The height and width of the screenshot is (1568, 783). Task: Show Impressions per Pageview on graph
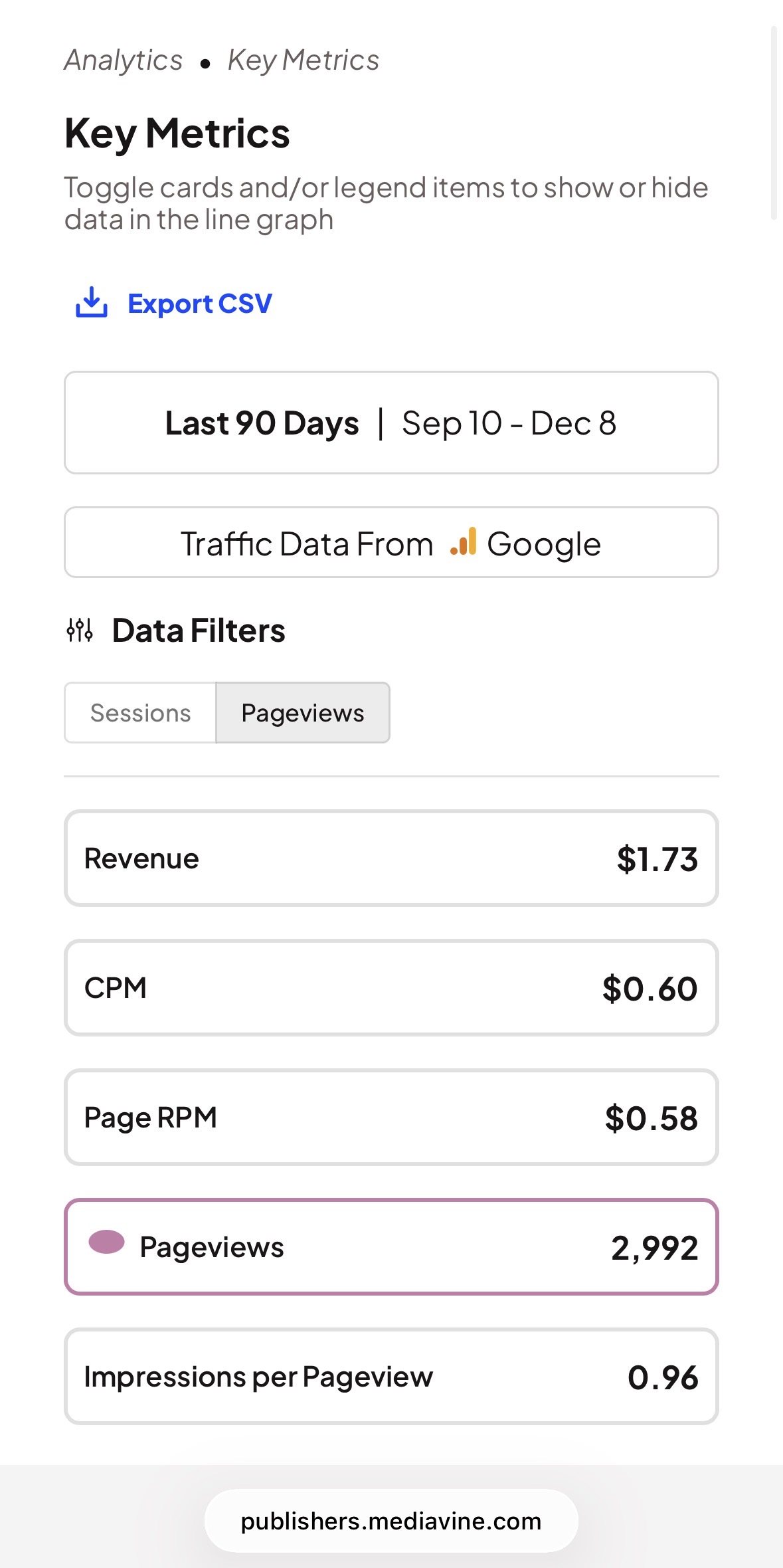click(x=391, y=1377)
